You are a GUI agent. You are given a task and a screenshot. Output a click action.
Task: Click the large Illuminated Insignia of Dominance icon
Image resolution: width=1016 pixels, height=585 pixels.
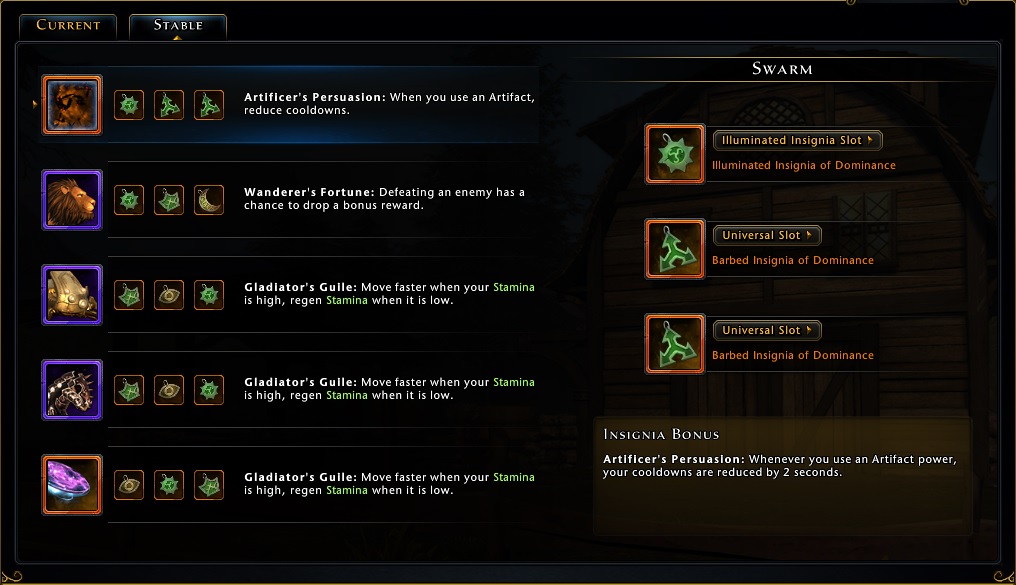pyautogui.click(x=675, y=154)
